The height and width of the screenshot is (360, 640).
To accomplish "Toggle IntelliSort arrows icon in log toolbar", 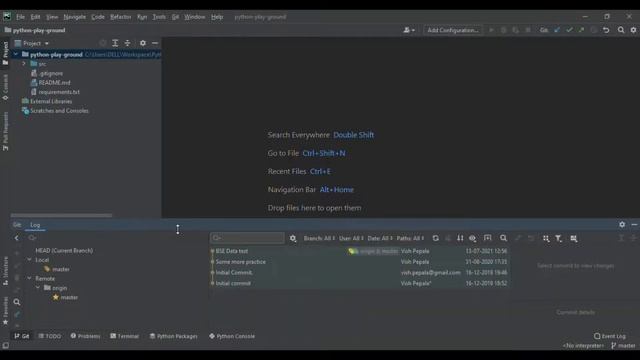I will [x=460, y=238].
